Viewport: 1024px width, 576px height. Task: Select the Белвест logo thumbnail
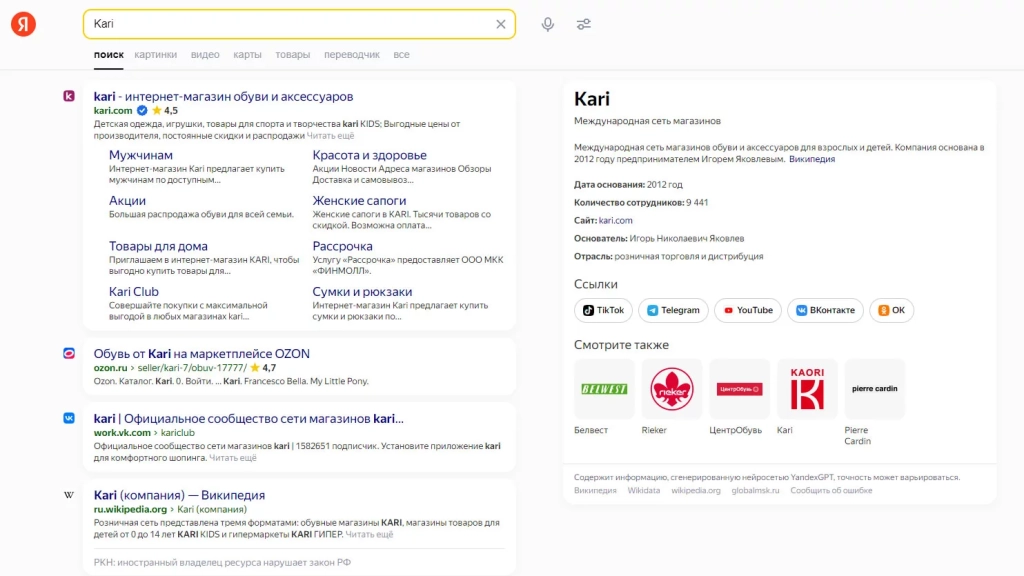pyautogui.click(x=604, y=389)
